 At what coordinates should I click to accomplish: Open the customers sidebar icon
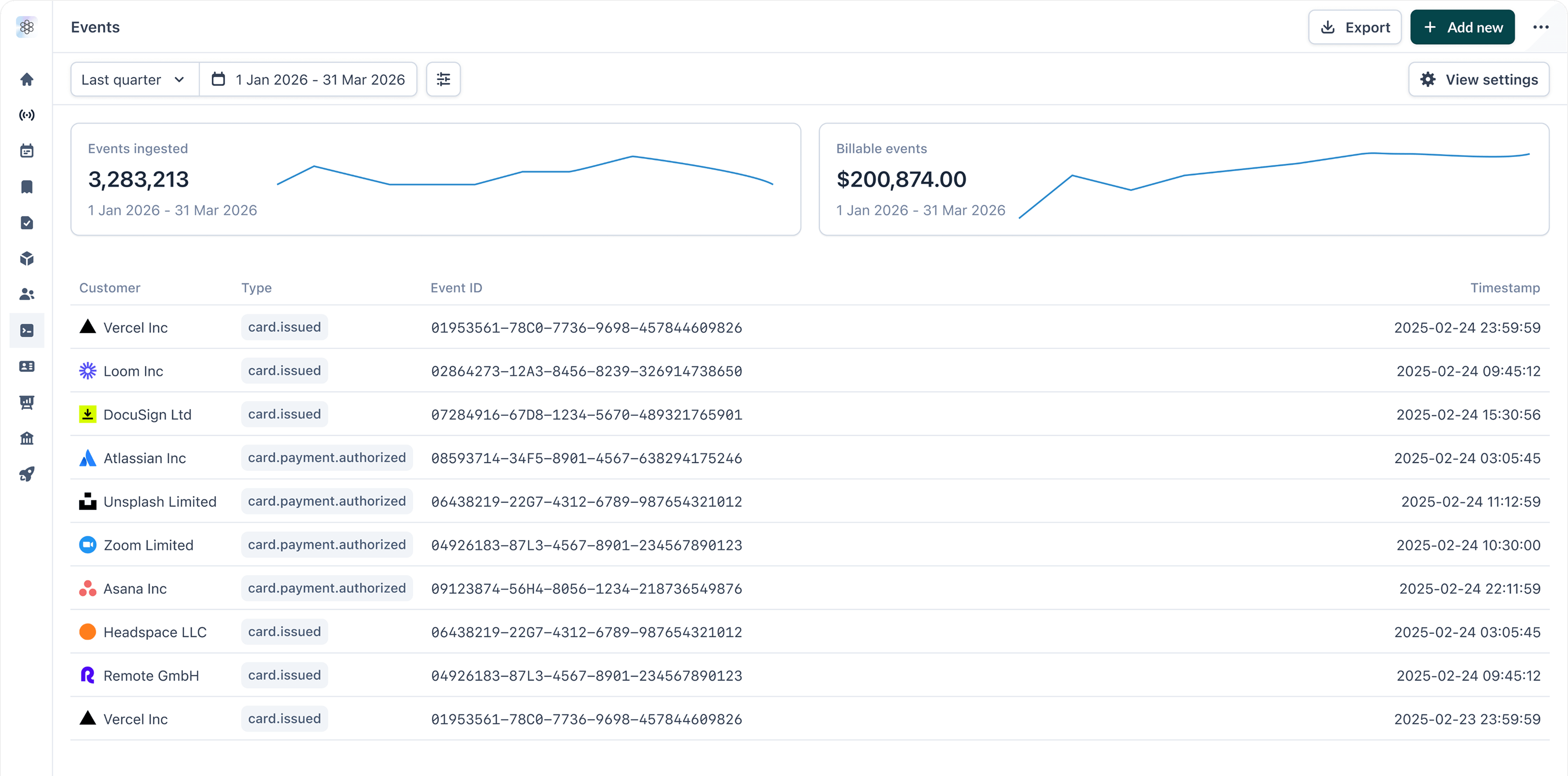27,294
